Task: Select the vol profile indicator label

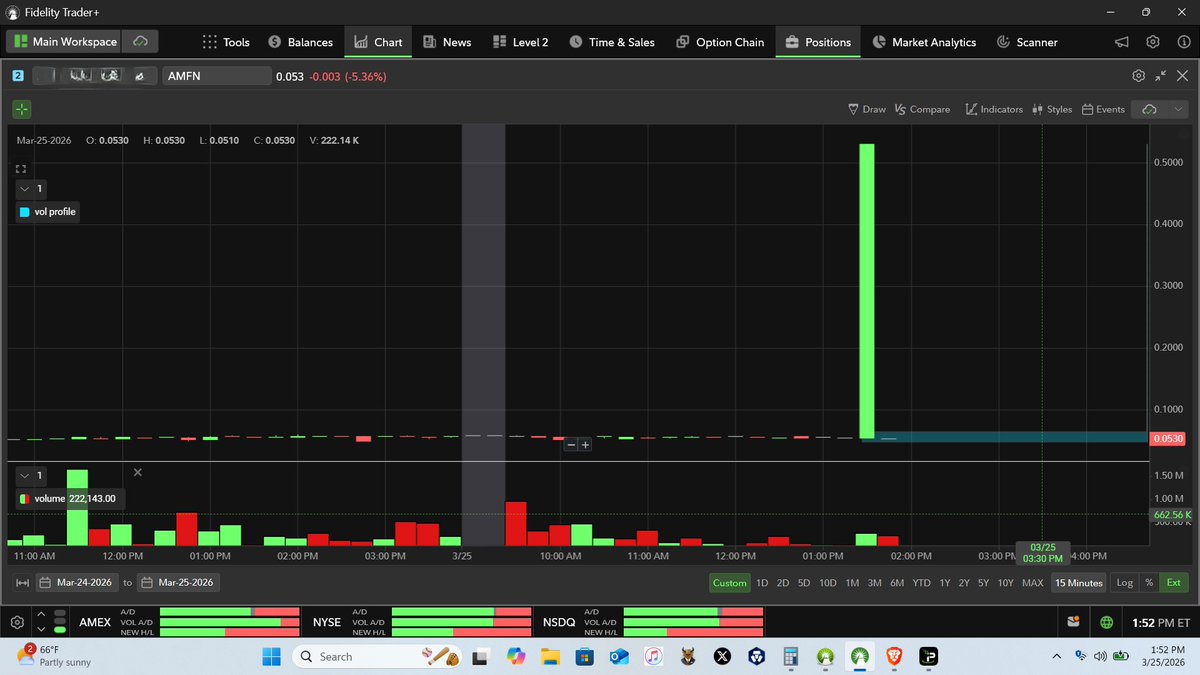Action: tap(48, 212)
